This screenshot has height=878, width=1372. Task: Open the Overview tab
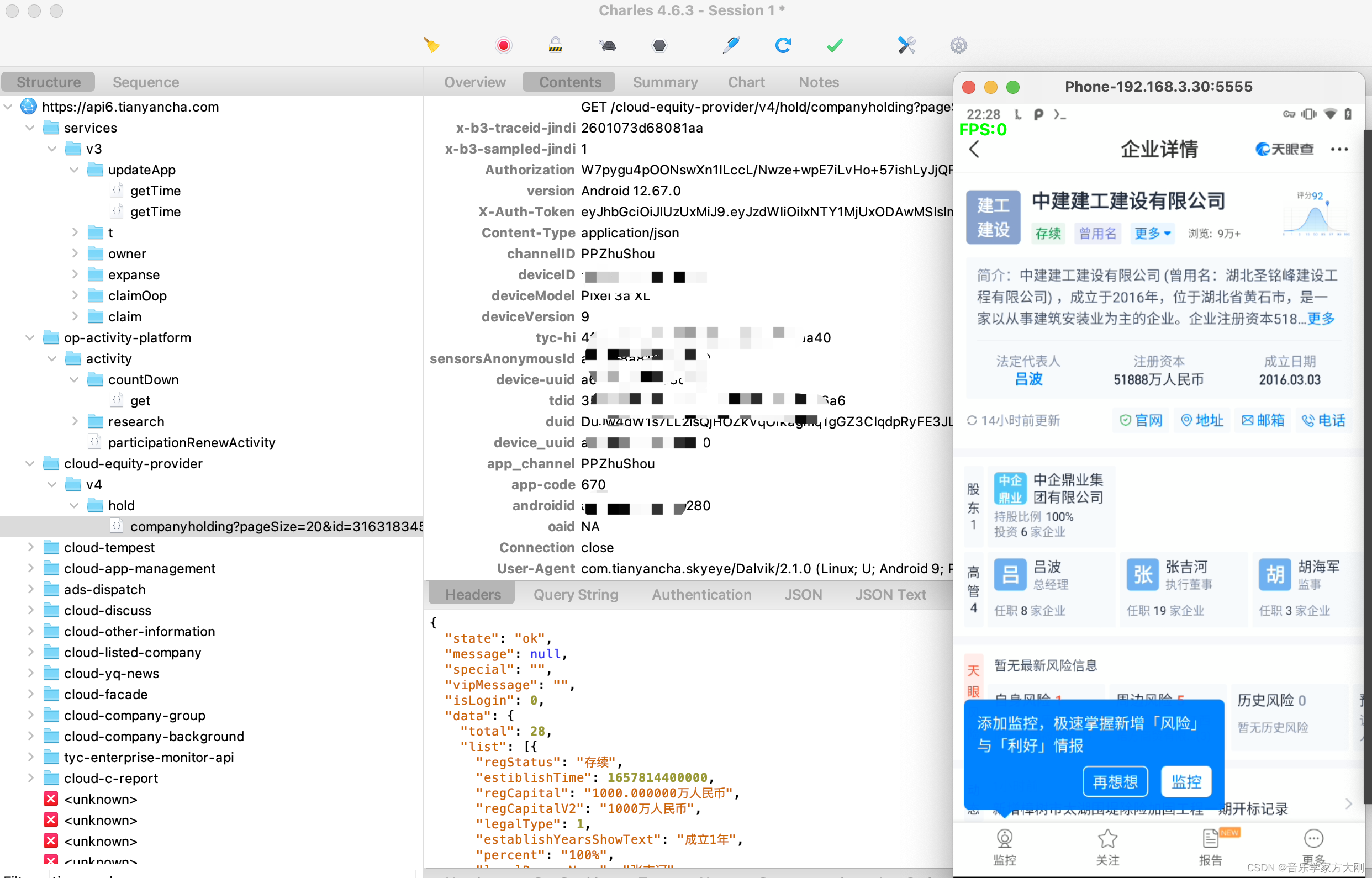[x=475, y=82]
